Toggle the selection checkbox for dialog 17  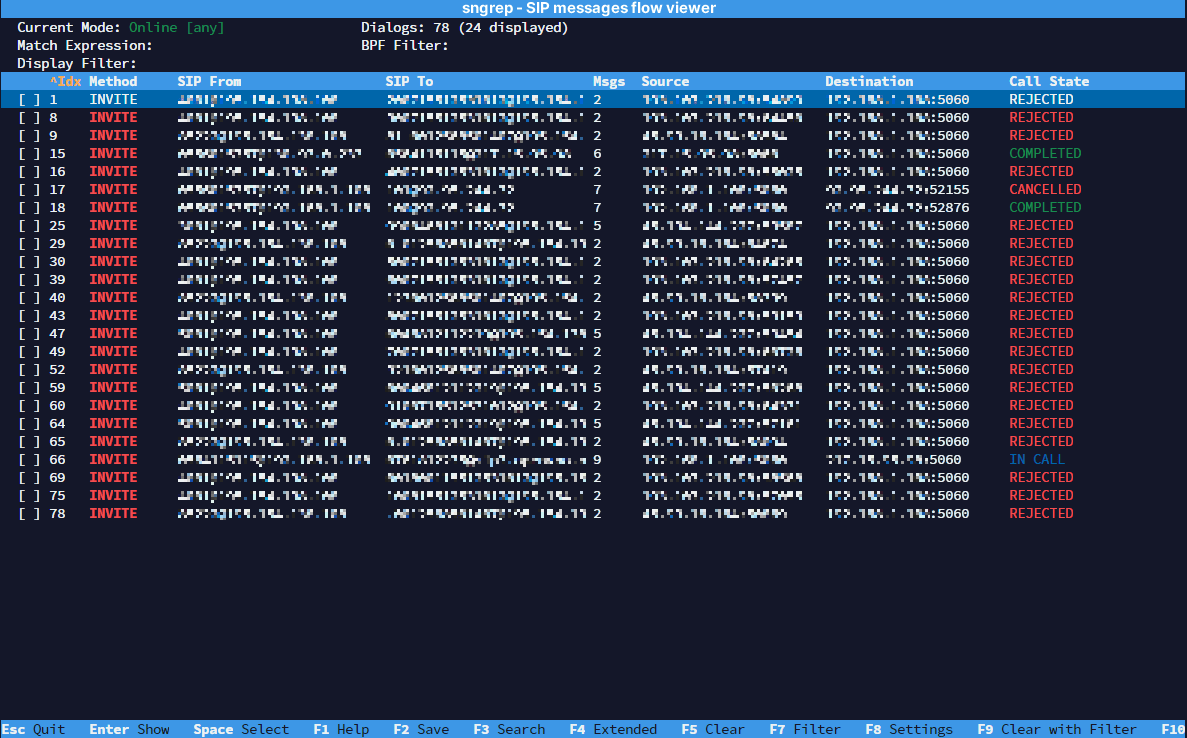click(30, 190)
